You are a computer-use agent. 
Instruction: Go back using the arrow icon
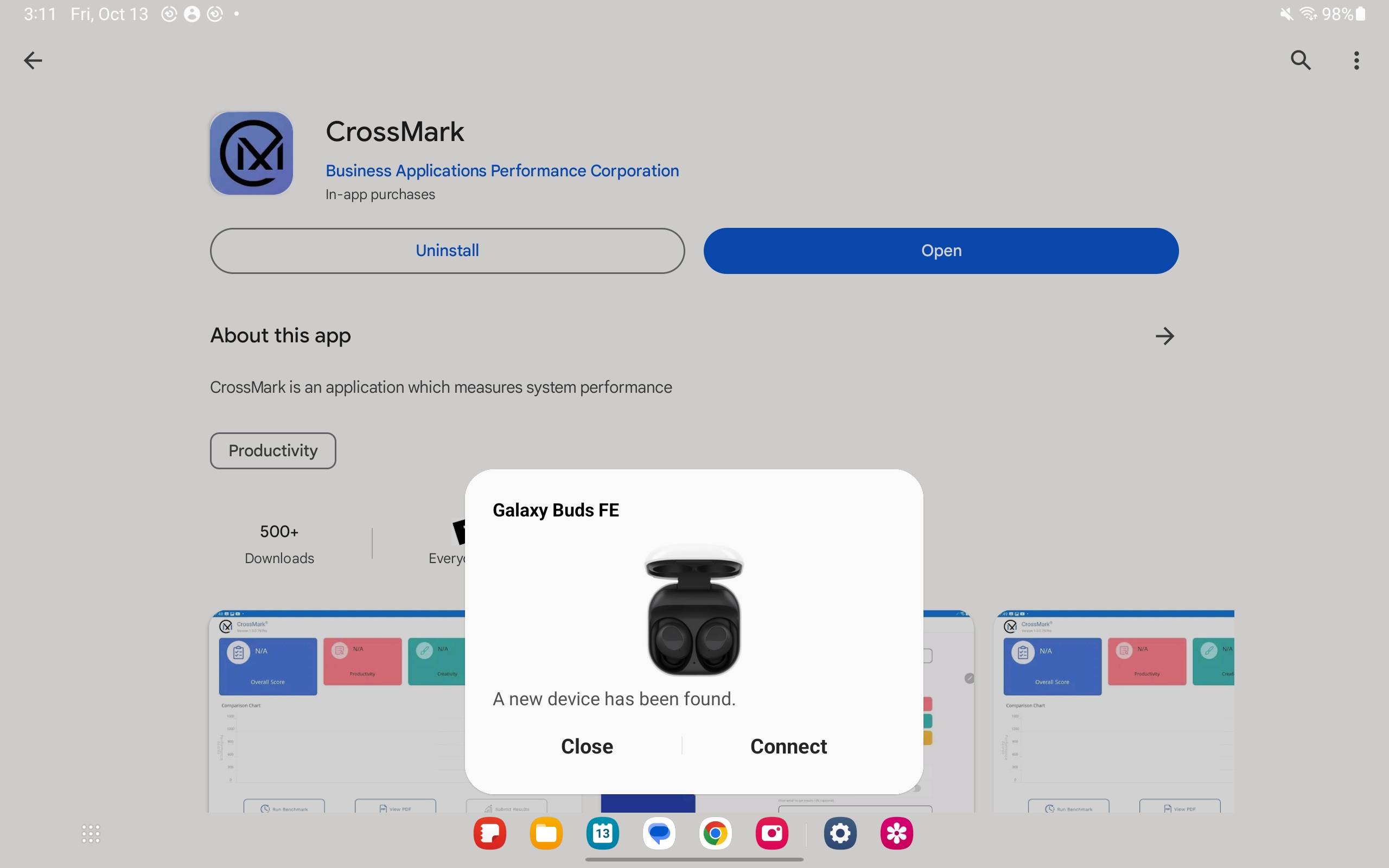33,60
